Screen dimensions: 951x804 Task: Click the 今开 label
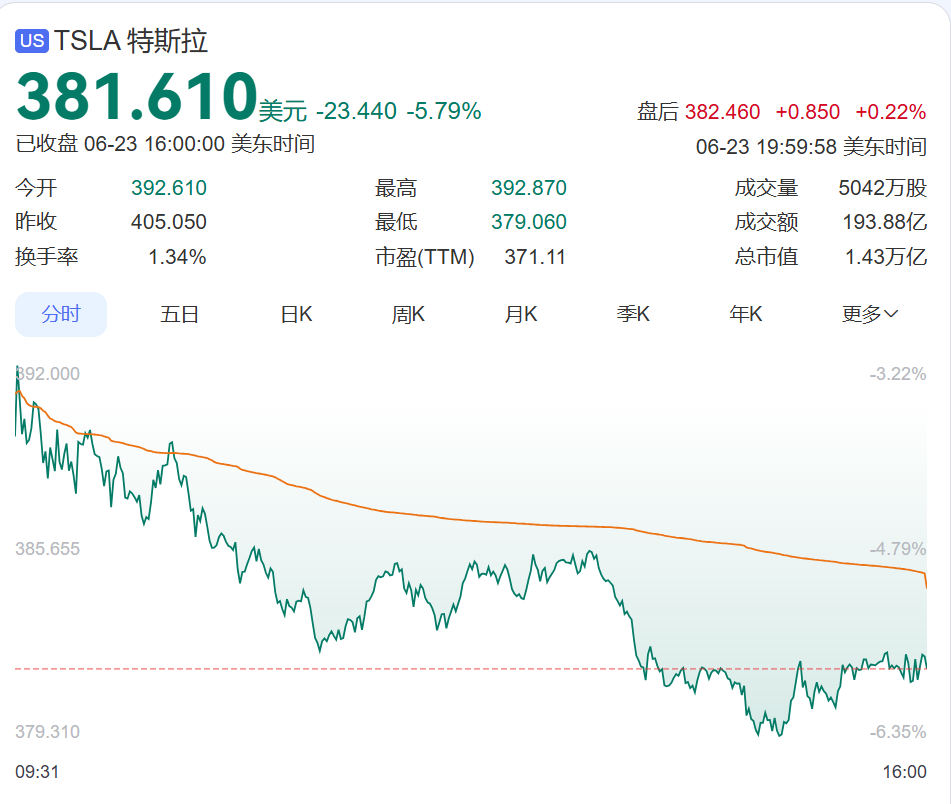(x=36, y=188)
